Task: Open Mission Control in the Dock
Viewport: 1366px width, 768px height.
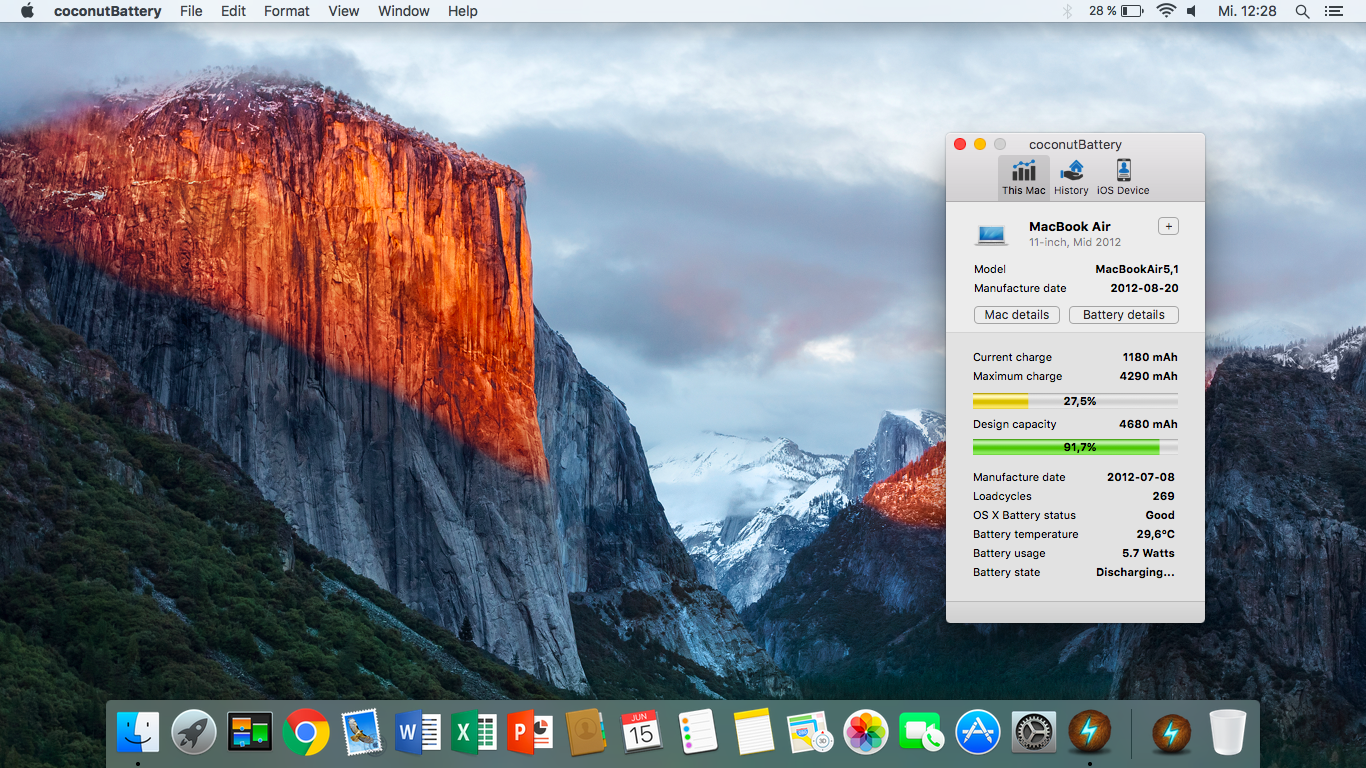Action: pos(250,732)
